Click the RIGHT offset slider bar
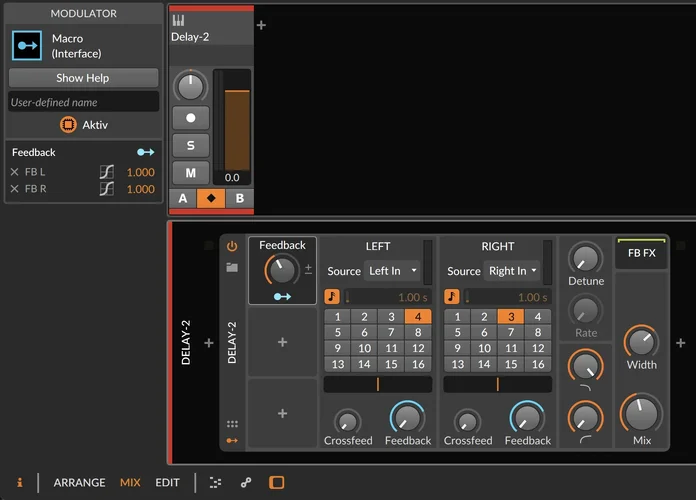The width and height of the screenshot is (696, 500). [498, 384]
